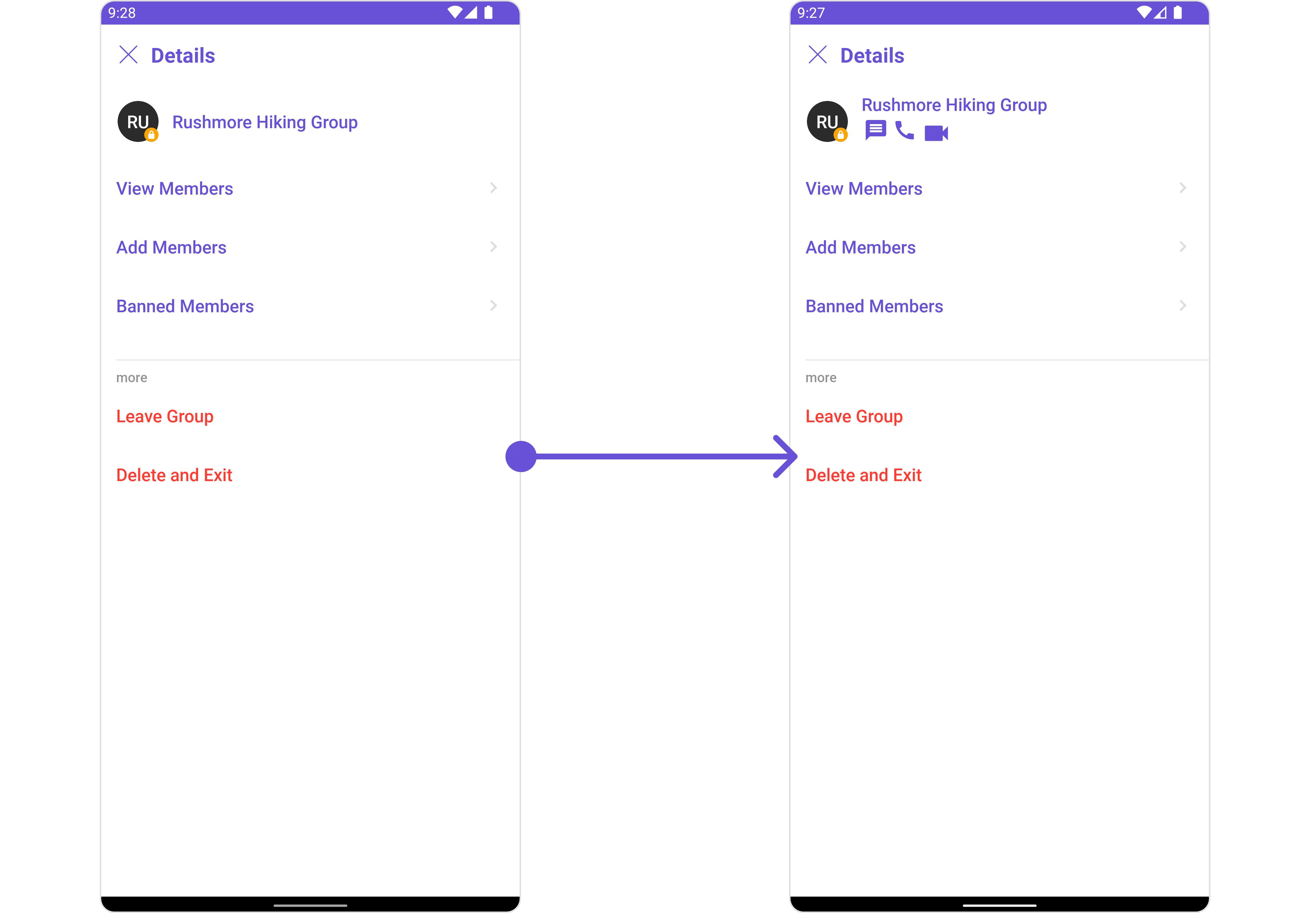Expand View Members chevron in right screen
1316x913 pixels.
coord(1182,188)
